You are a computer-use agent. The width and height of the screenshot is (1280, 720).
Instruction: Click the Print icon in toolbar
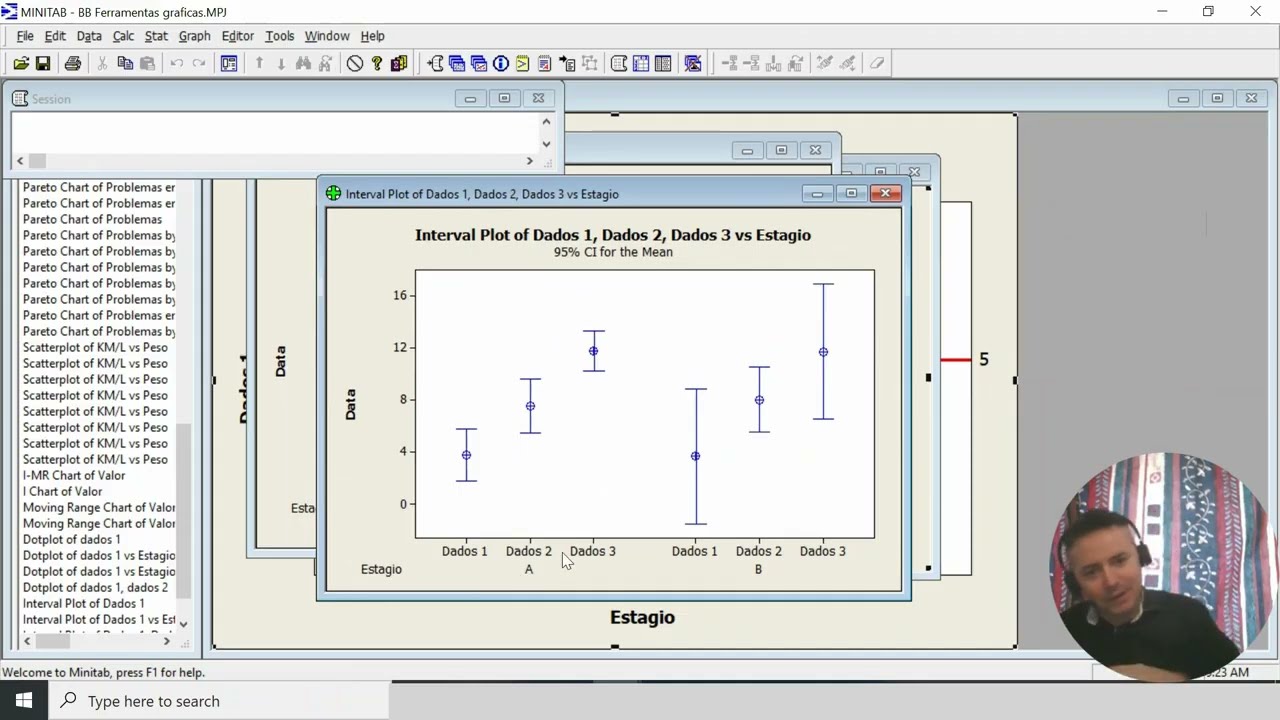point(73,63)
